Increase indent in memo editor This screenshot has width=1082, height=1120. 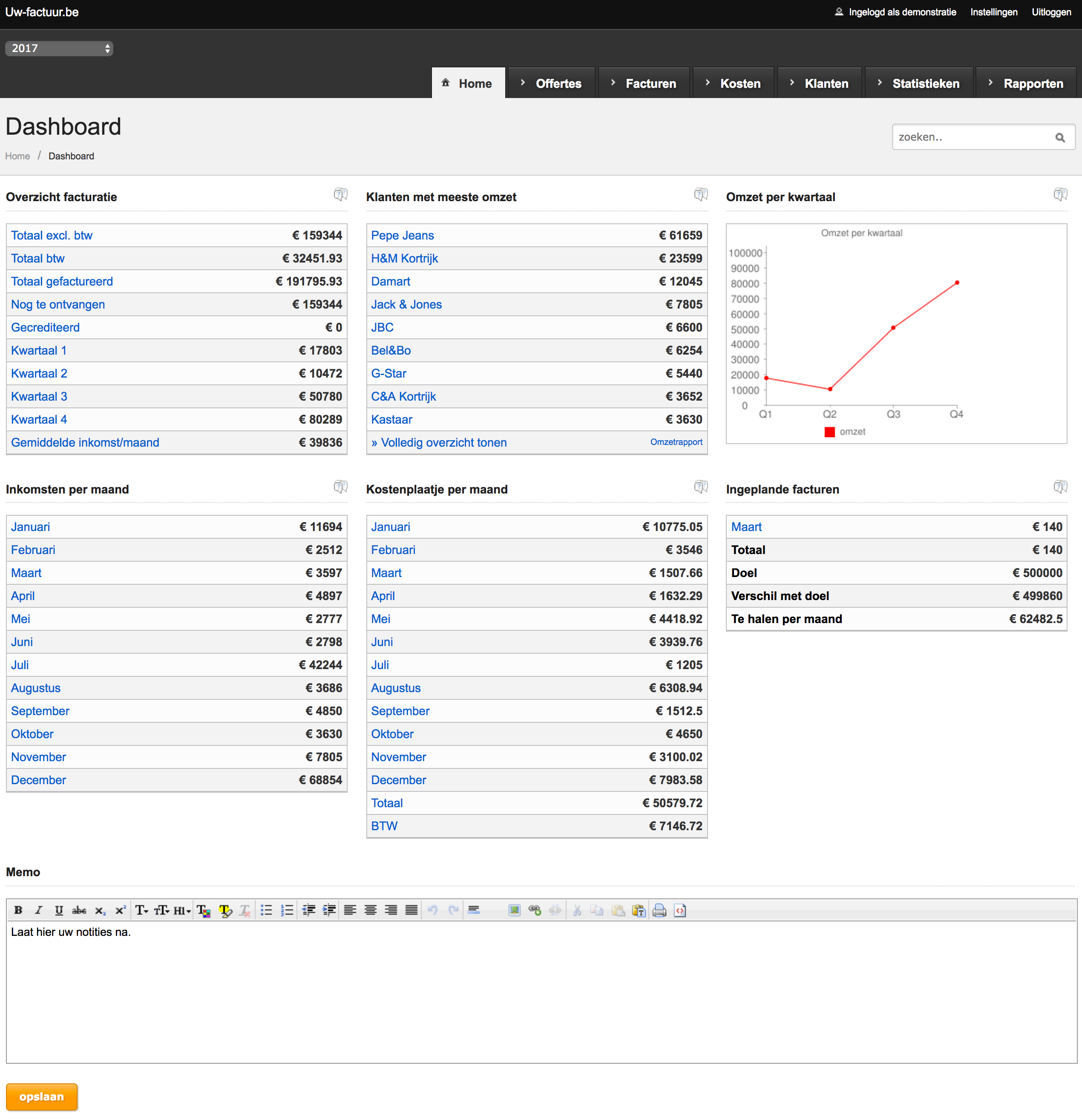coord(329,910)
